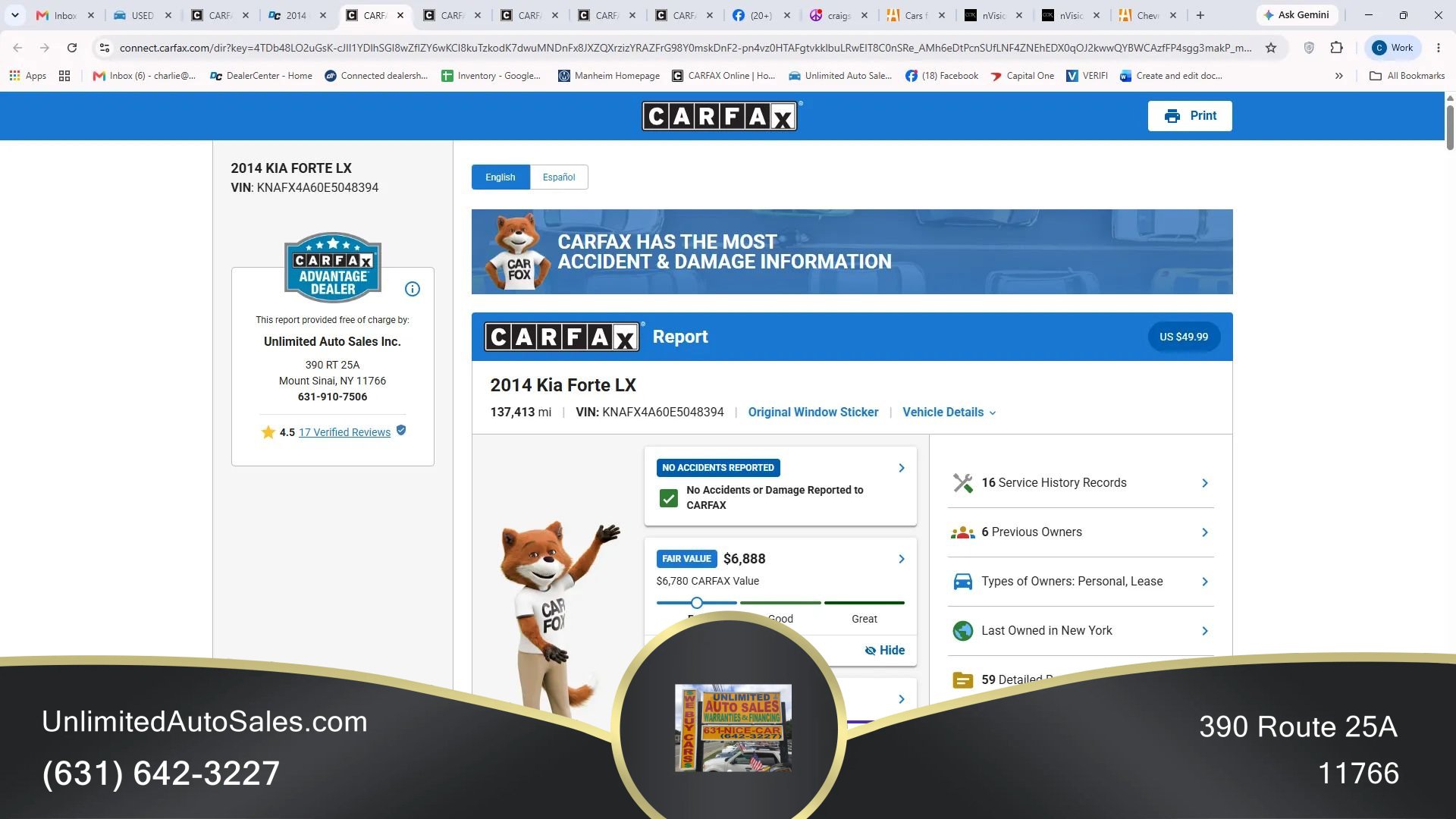Click the address bar URL field

(x=685, y=48)
